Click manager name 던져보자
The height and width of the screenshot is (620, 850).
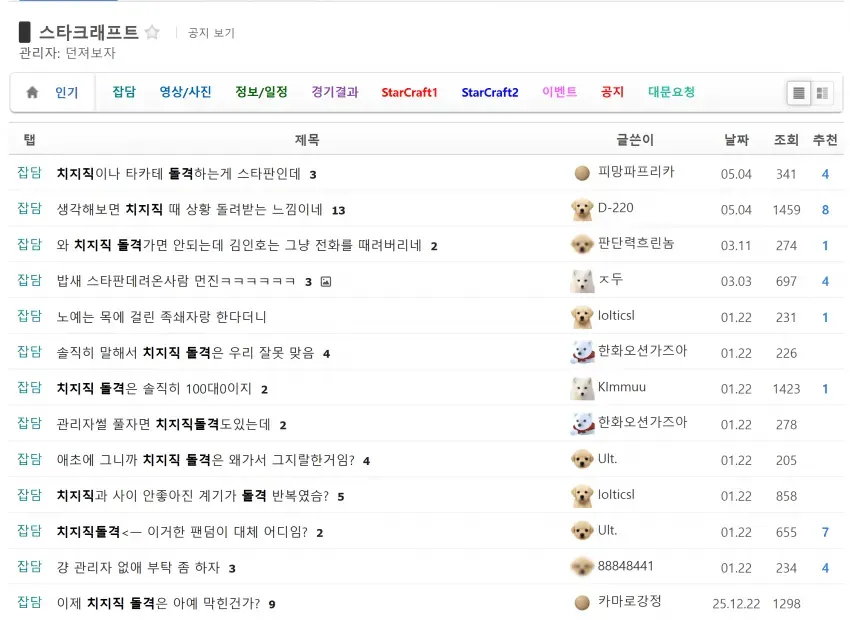91,53
